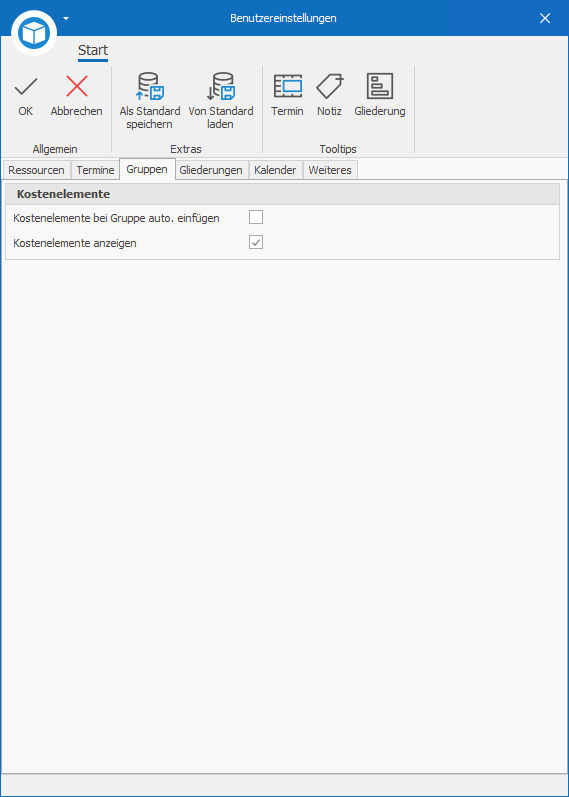Click the red Abbrechen cancel icon
Screen dimensions: 569x797
77,86
